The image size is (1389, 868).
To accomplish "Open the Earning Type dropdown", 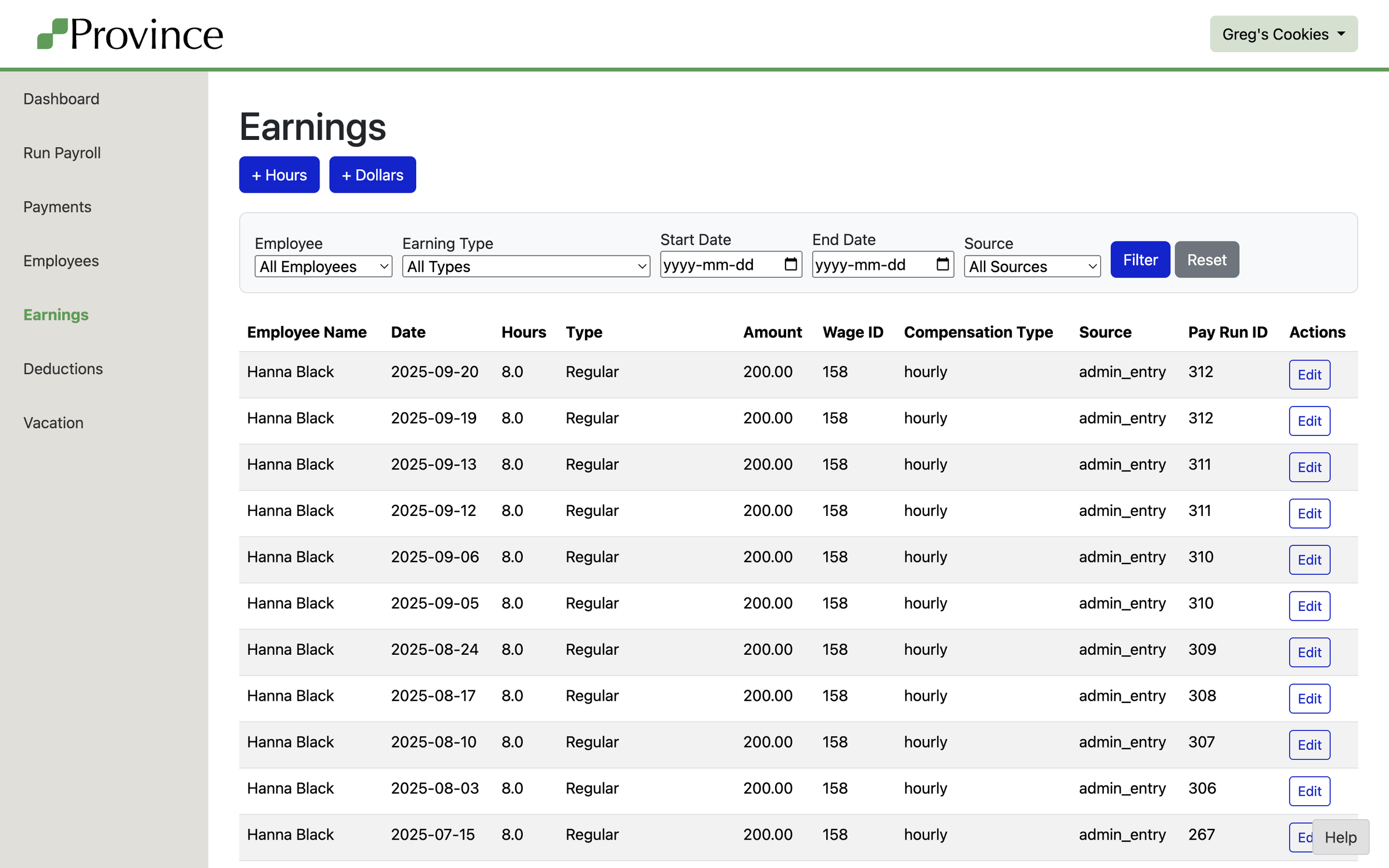I will (526, 267).
